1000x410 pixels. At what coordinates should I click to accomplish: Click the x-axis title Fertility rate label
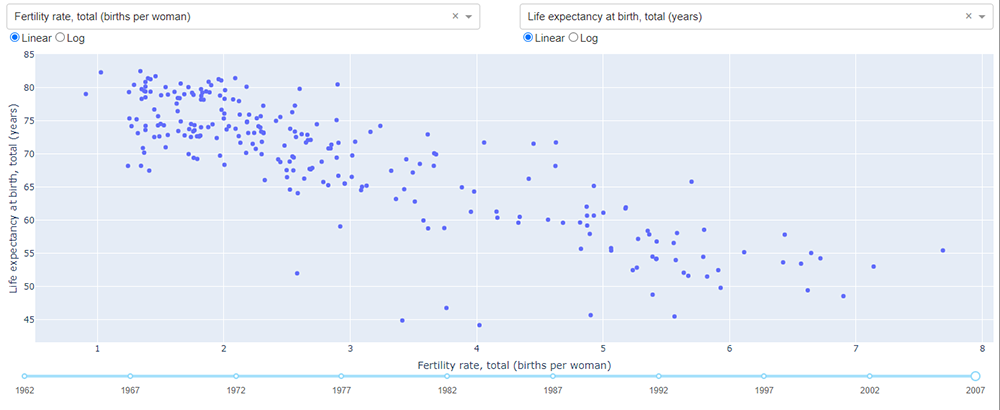514,365
